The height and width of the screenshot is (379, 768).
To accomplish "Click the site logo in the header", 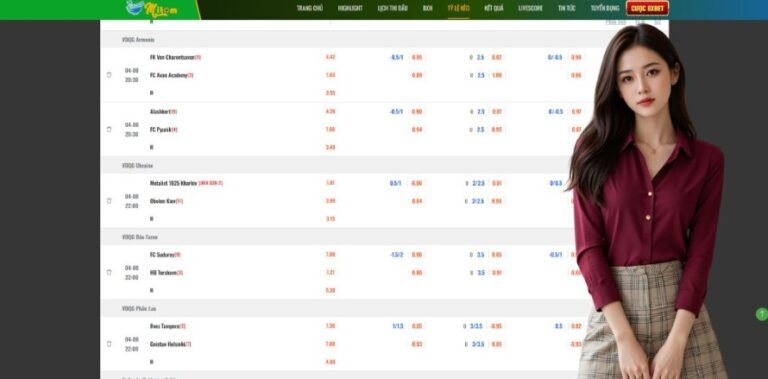I will 151,9.
